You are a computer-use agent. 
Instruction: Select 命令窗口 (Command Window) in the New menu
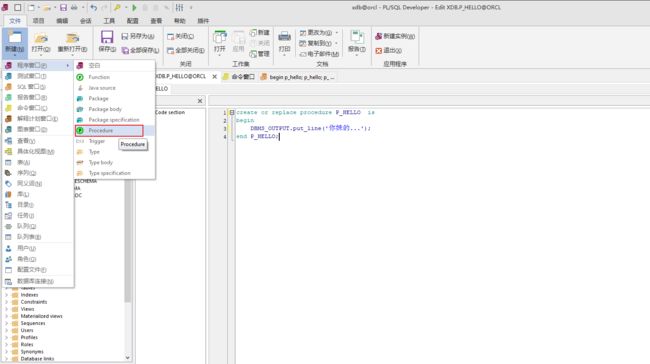(38, 108)
